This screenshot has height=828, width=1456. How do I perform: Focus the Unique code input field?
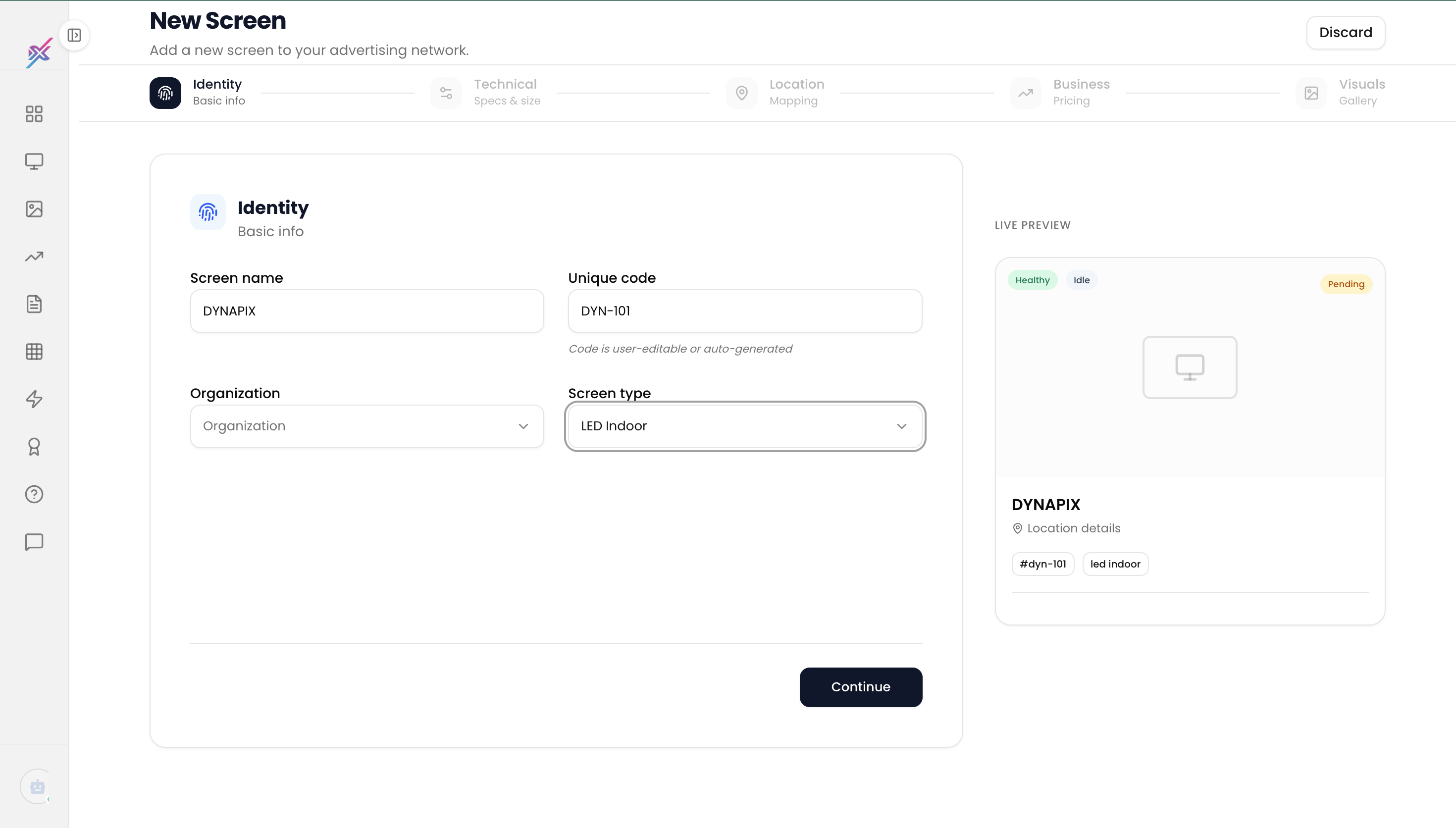745,311
